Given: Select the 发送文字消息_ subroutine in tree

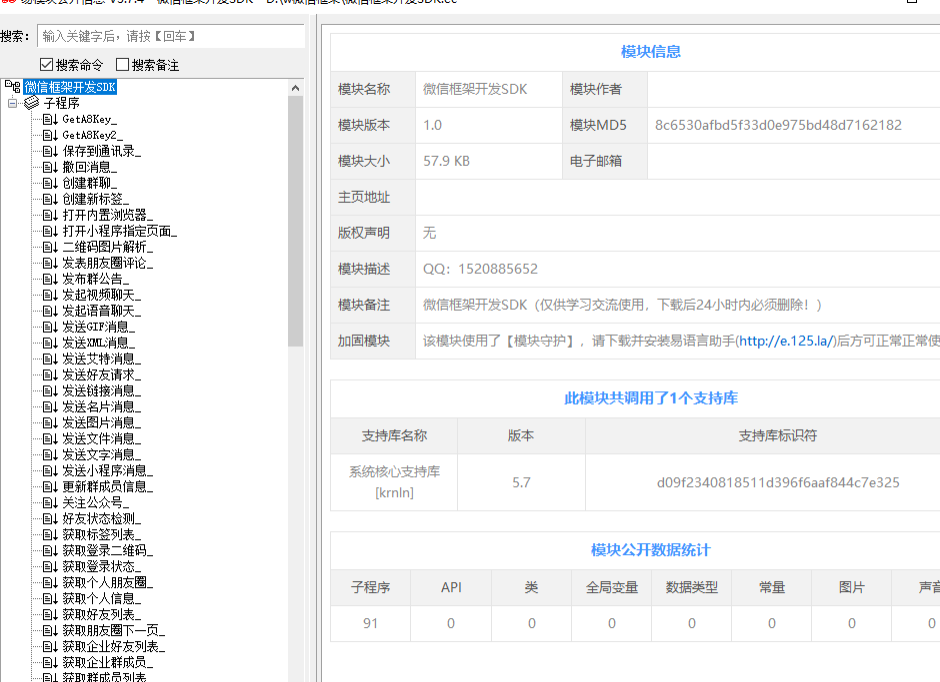Looking at the screenshot, I should 101,455.
